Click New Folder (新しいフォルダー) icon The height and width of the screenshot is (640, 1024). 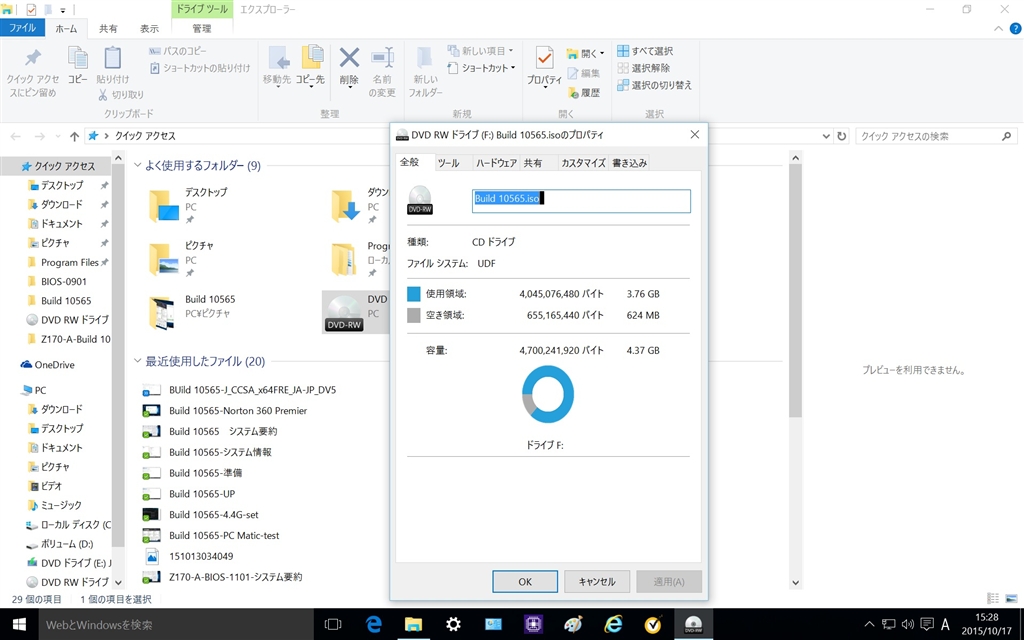(x=425, y=57)
